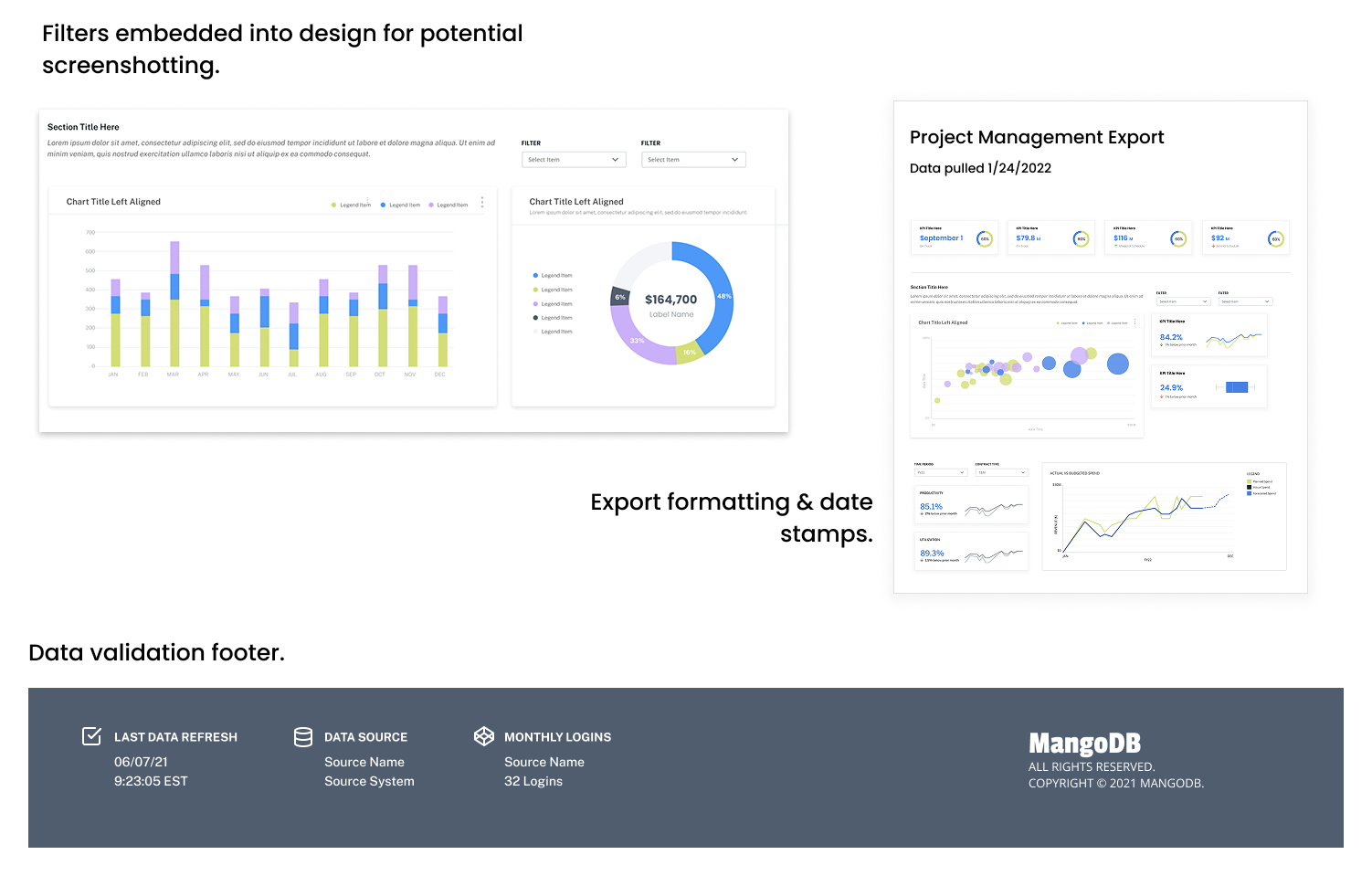Screen dimensions: 1372x876
Task: Click the 24.9% KPI value
Action: (1171, 387)
